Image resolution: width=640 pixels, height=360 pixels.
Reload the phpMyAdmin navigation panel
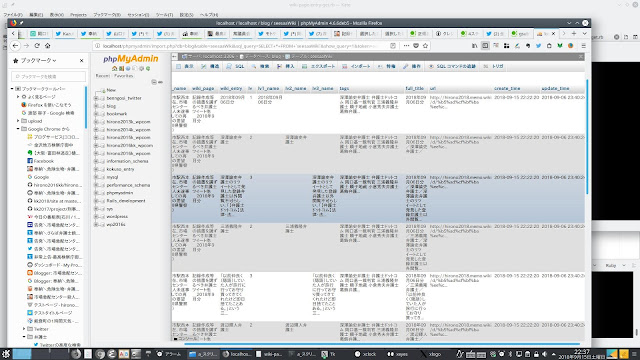(x=148, y=69)
